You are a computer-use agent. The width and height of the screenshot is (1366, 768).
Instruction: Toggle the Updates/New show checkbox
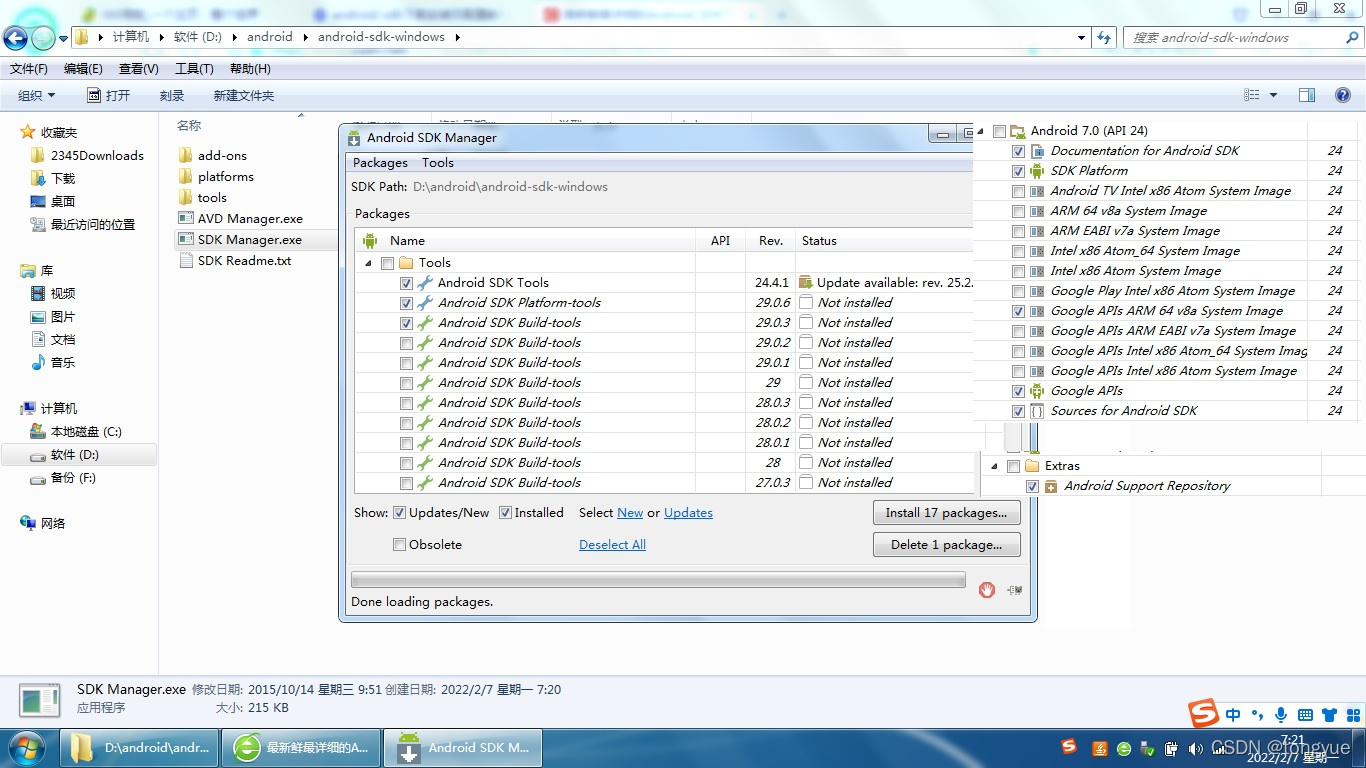400,513
